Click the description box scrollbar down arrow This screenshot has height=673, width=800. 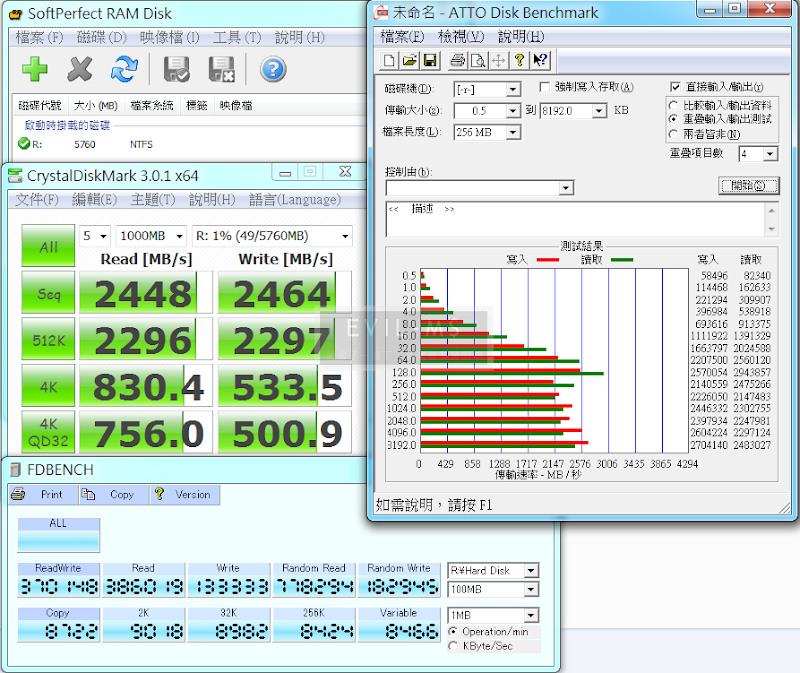(771, 230)
